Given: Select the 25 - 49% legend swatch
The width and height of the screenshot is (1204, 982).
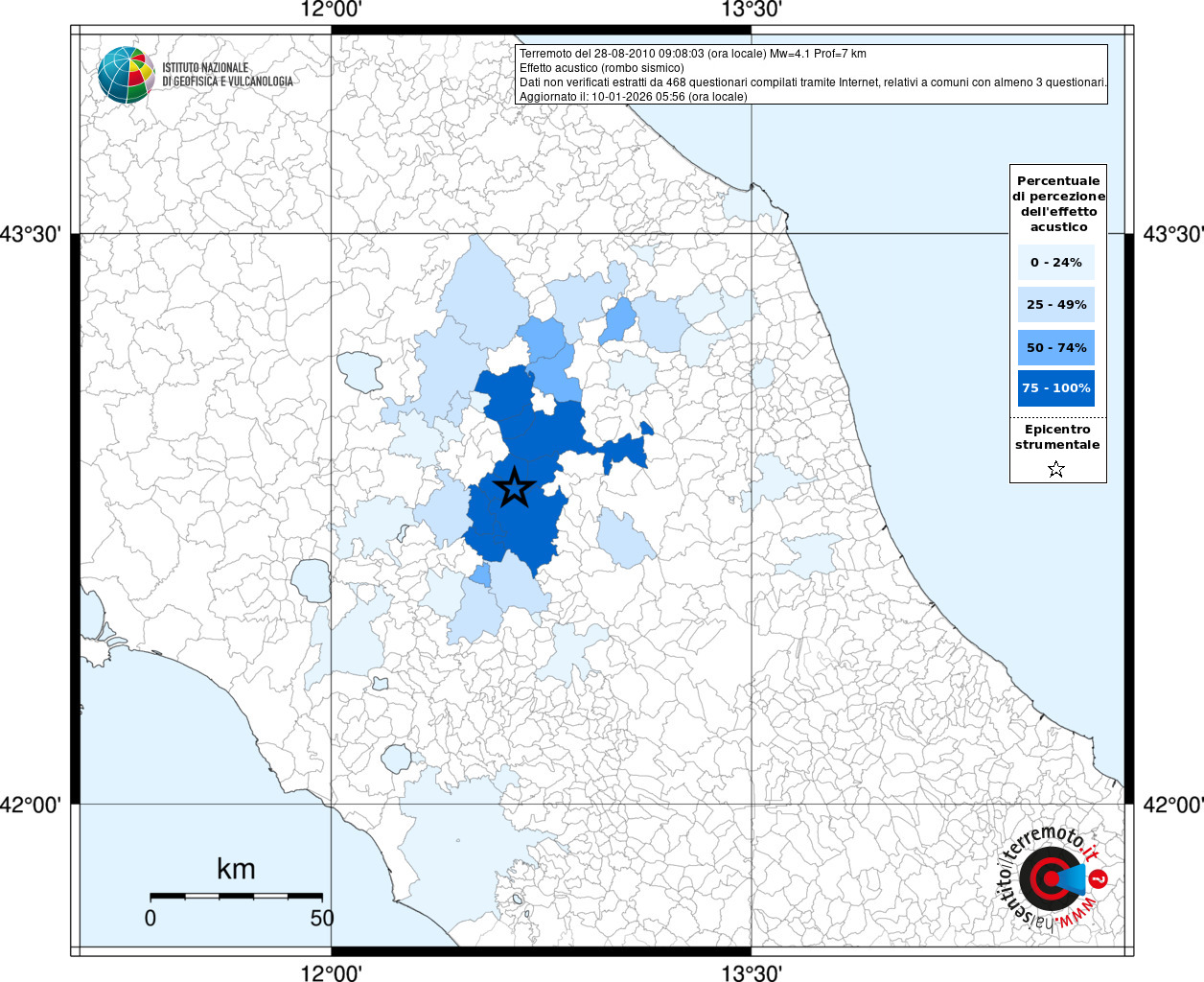Looking at the screenshot, I should 1056,304.
